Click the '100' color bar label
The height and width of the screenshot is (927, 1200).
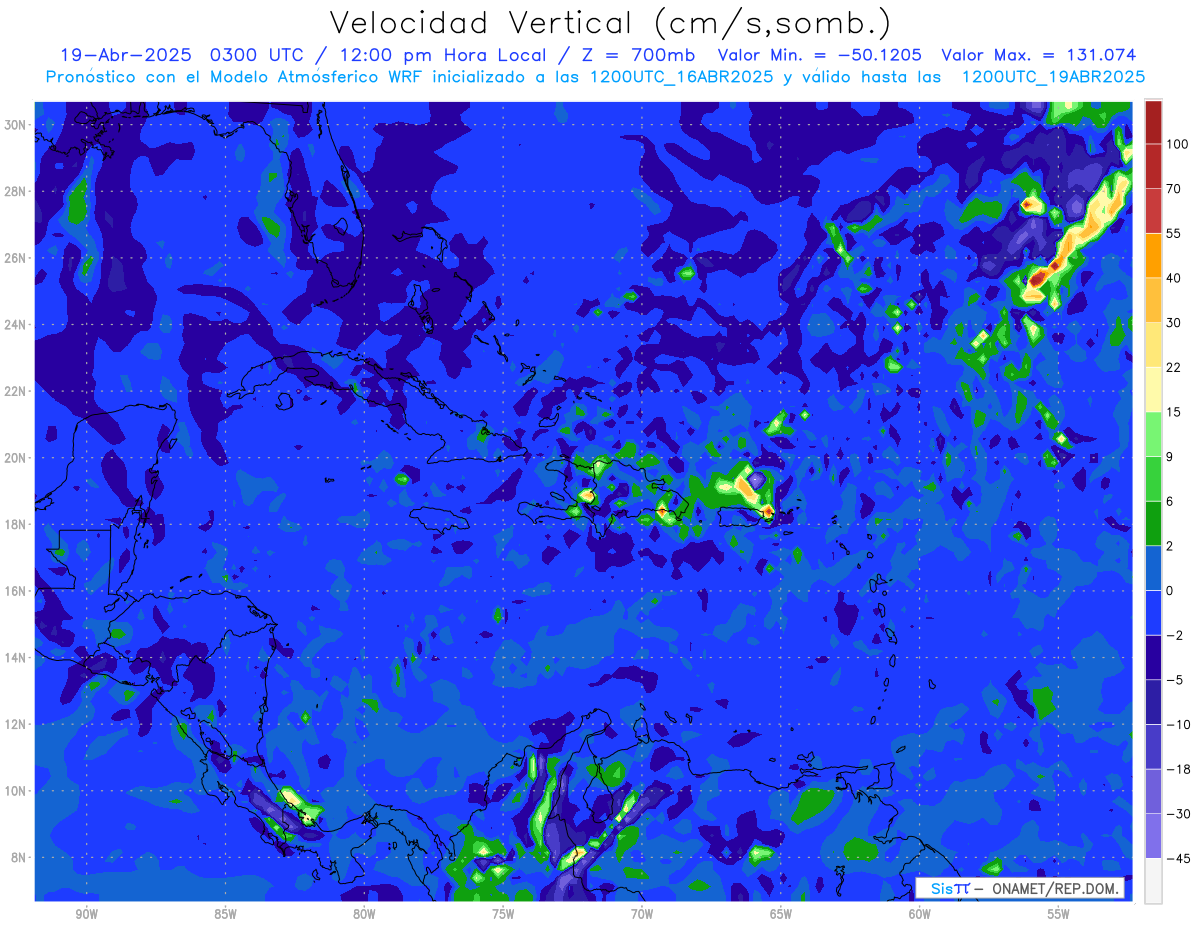pos(1177,144)
